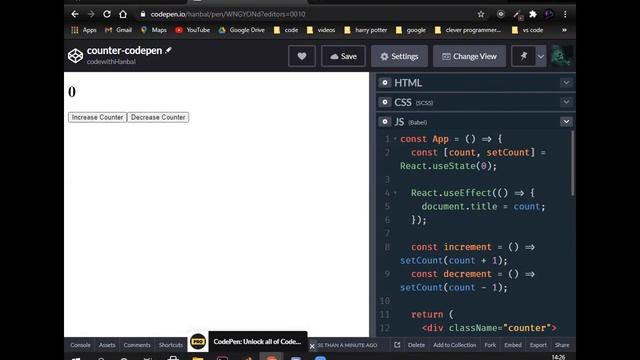Open the Assets panel
640x360 pixels.
[107, 345]
